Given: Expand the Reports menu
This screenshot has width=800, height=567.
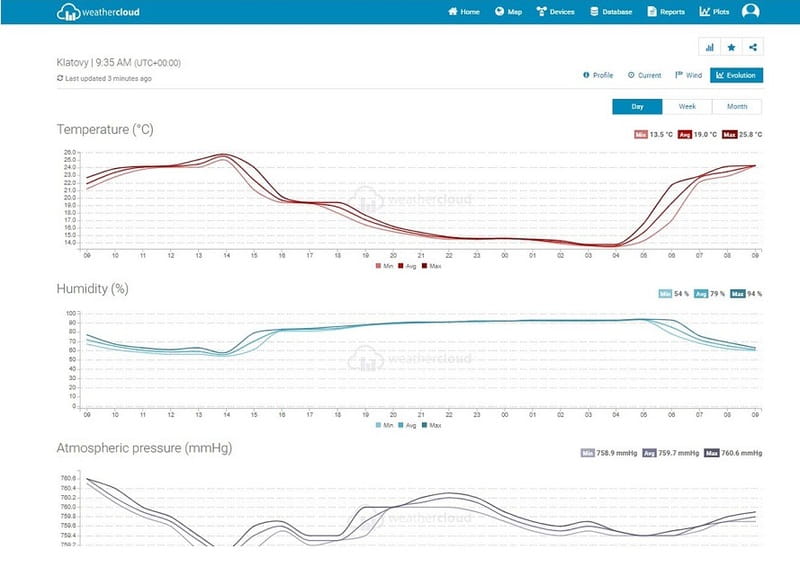Looking at the screenshot, I should pos(666,12).
